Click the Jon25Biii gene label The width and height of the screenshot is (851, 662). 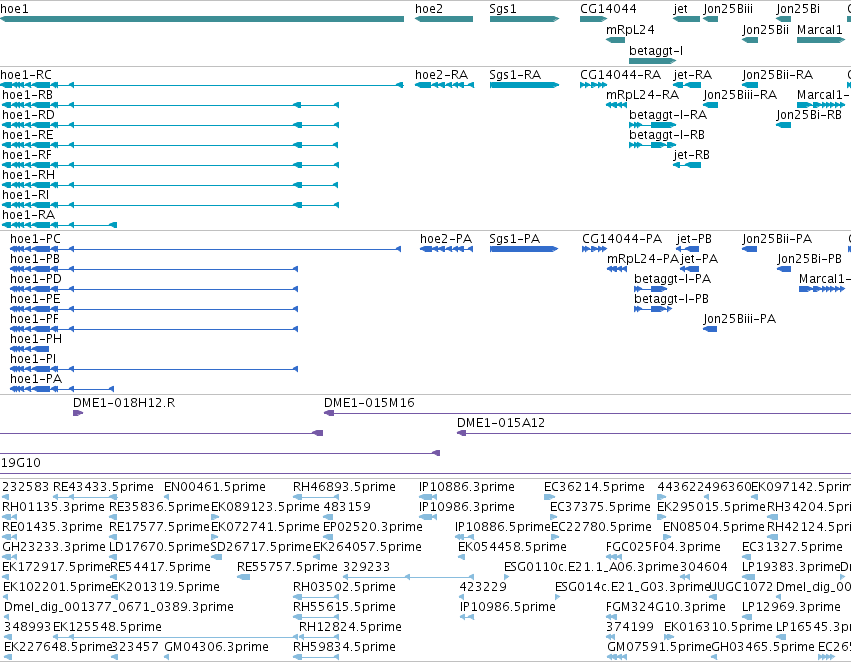point(728,9)
